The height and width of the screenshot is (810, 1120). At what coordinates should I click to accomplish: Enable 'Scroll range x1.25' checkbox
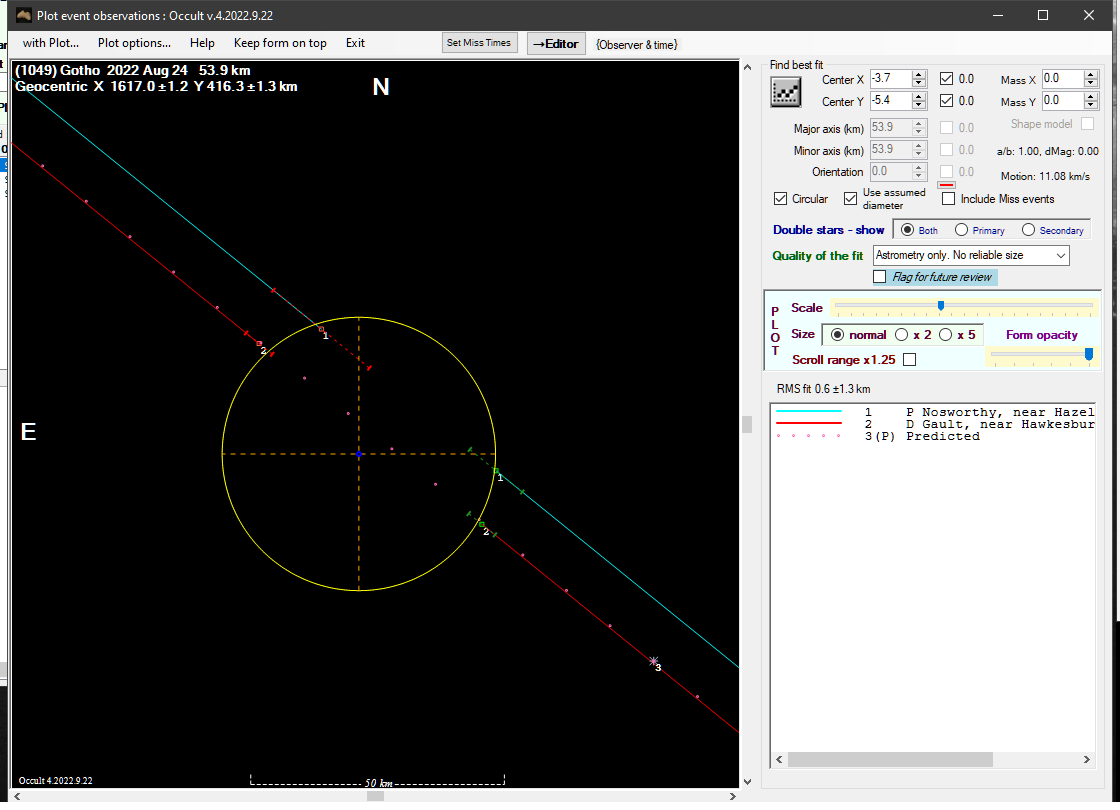(909, 359)
